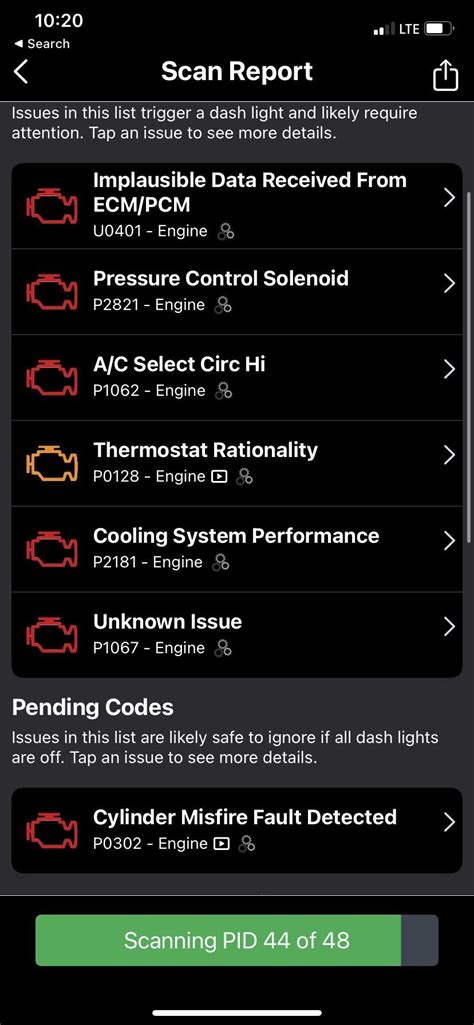Tap the gears icon beside P1062
The height and width of the screenshot is (1025, 474).
(x=224, y=391)
